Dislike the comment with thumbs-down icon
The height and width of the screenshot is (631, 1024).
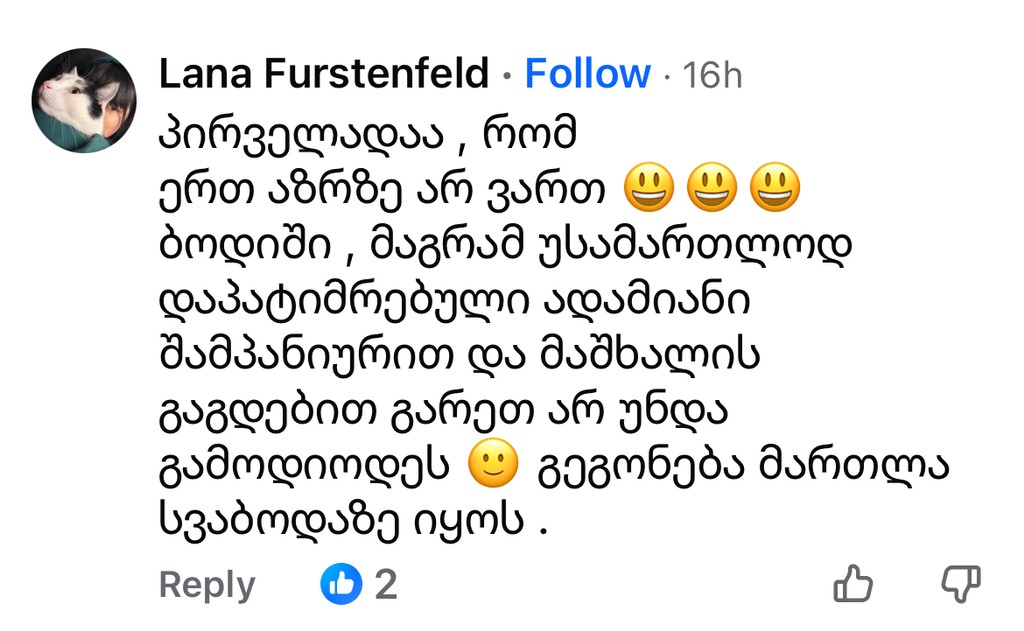962,582
